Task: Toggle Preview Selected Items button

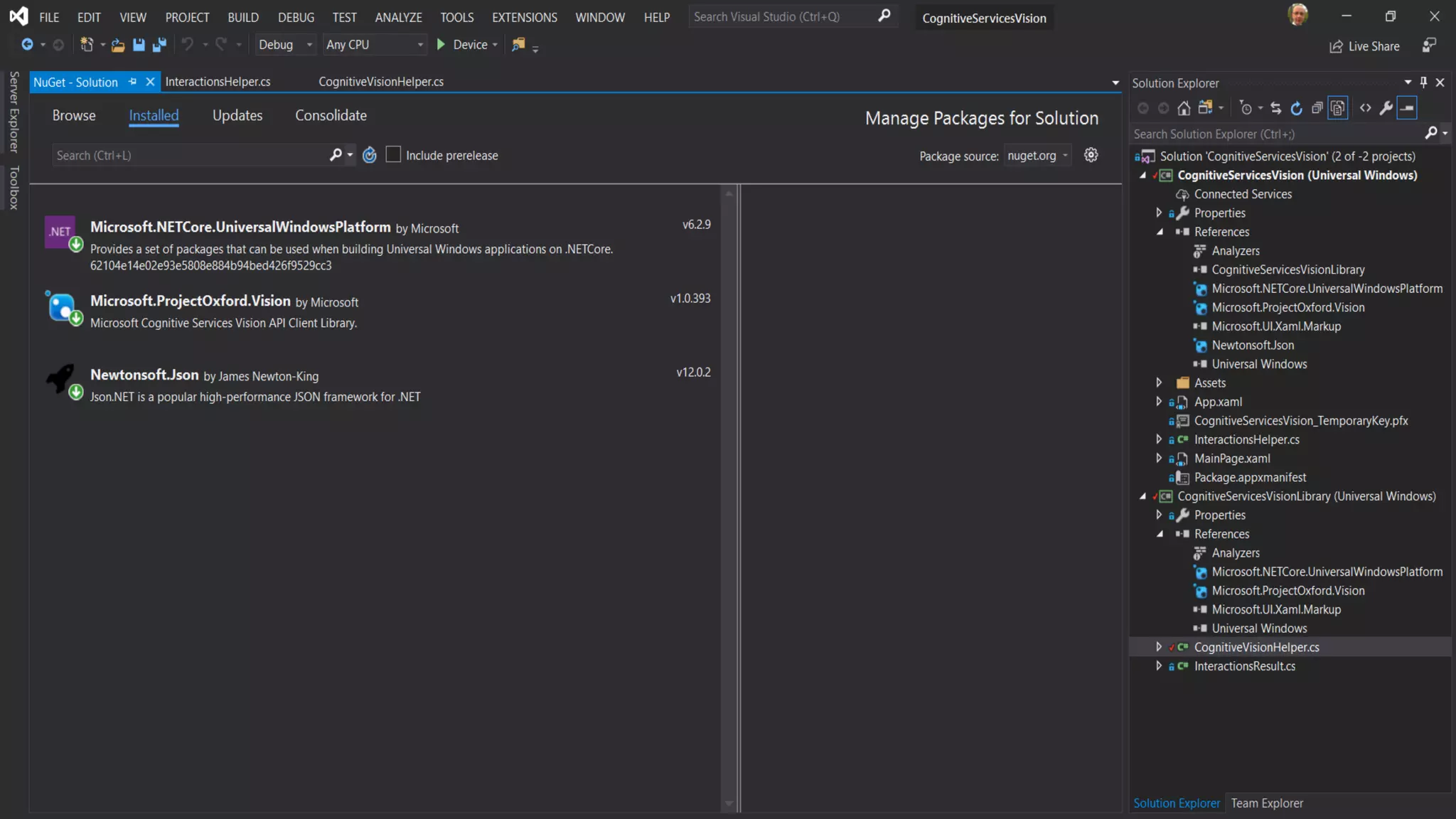Action: pos(1407,108)
